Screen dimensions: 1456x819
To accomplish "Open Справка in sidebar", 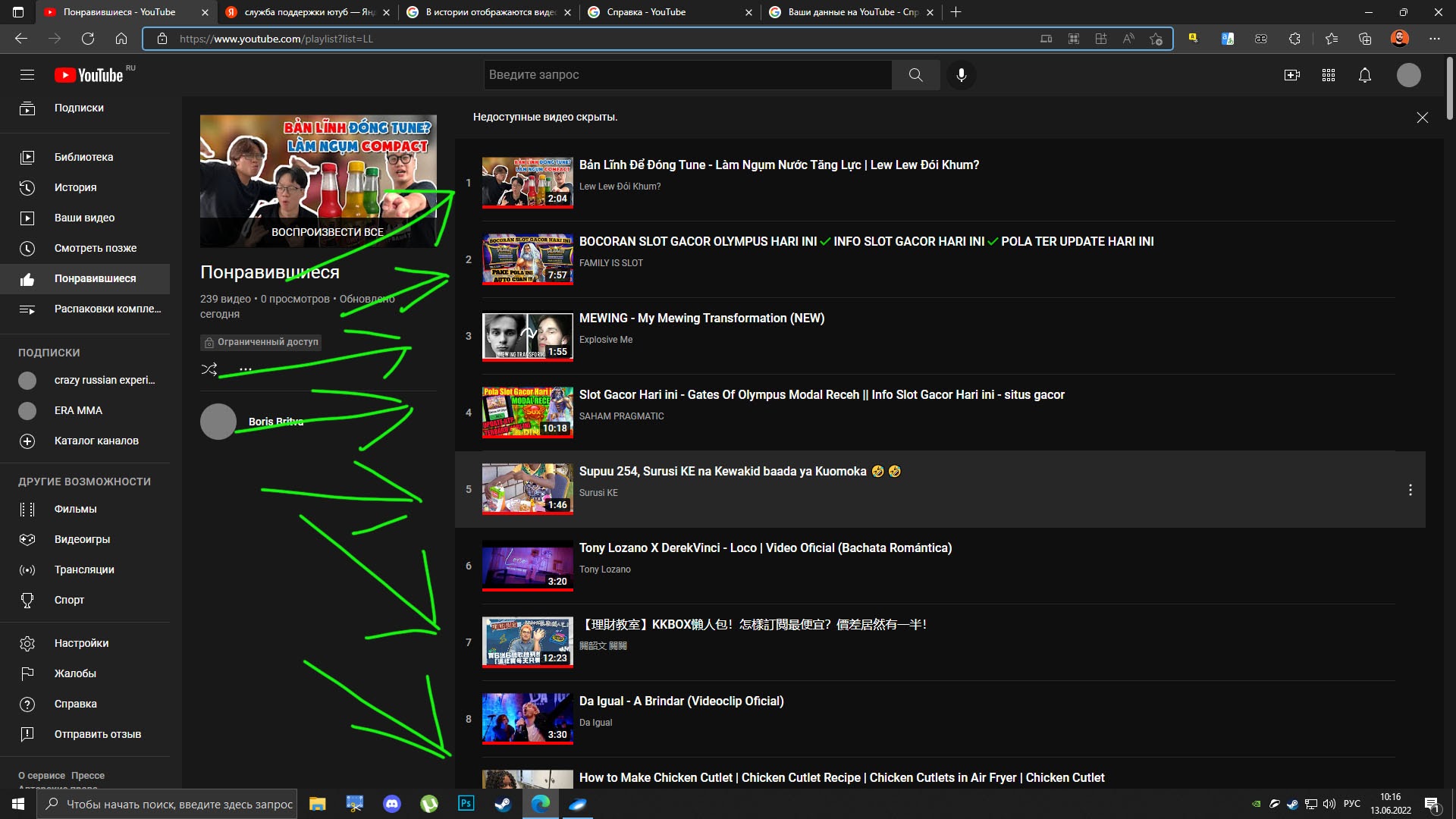I will [x=85, y=704].
